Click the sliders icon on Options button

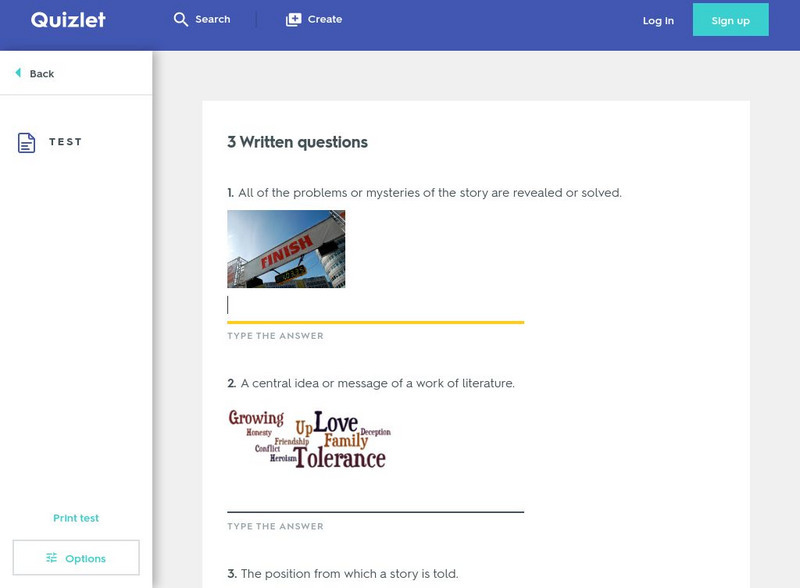coord(51,558)
